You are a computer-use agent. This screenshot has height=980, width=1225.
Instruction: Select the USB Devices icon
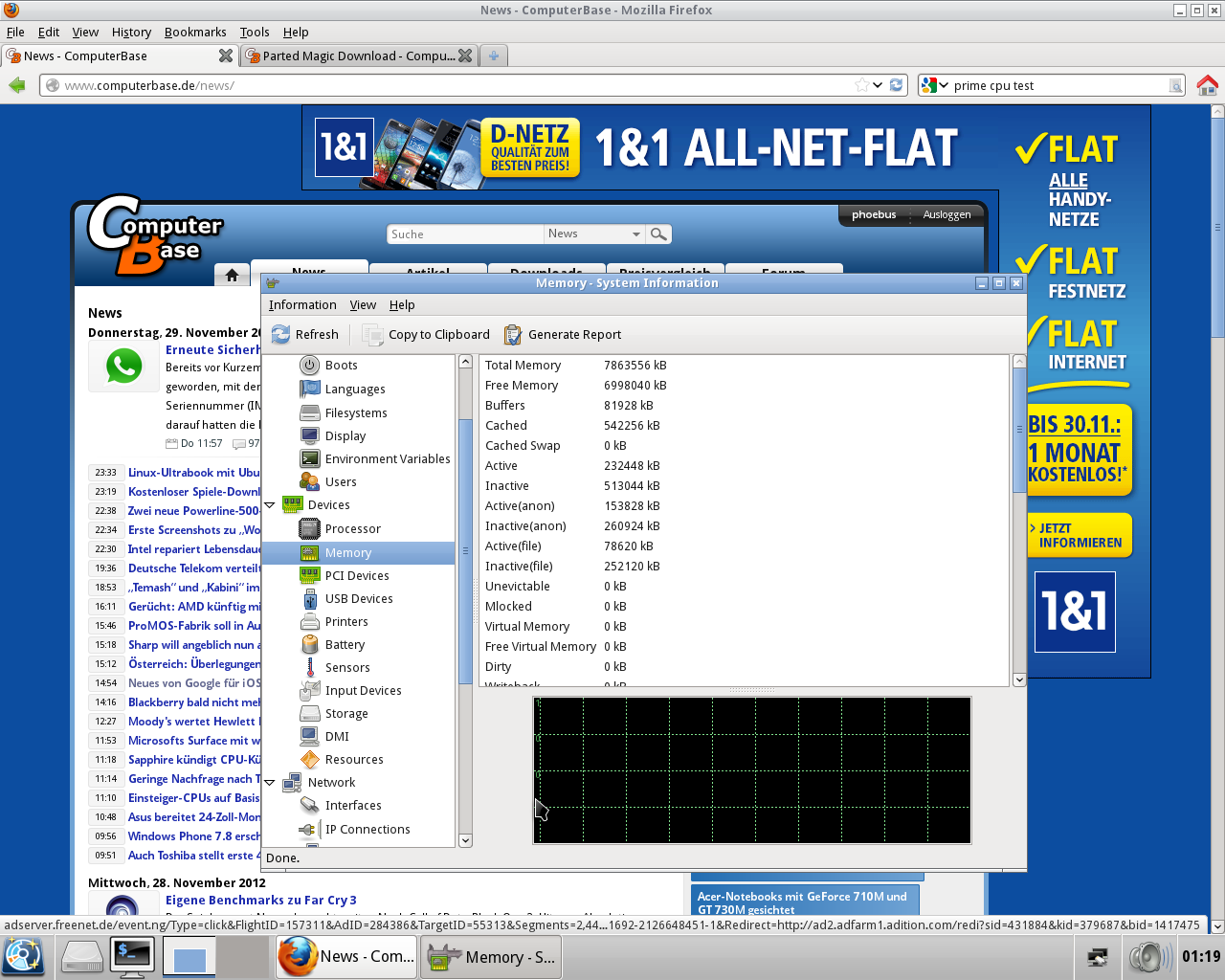[x=309, y=598]
